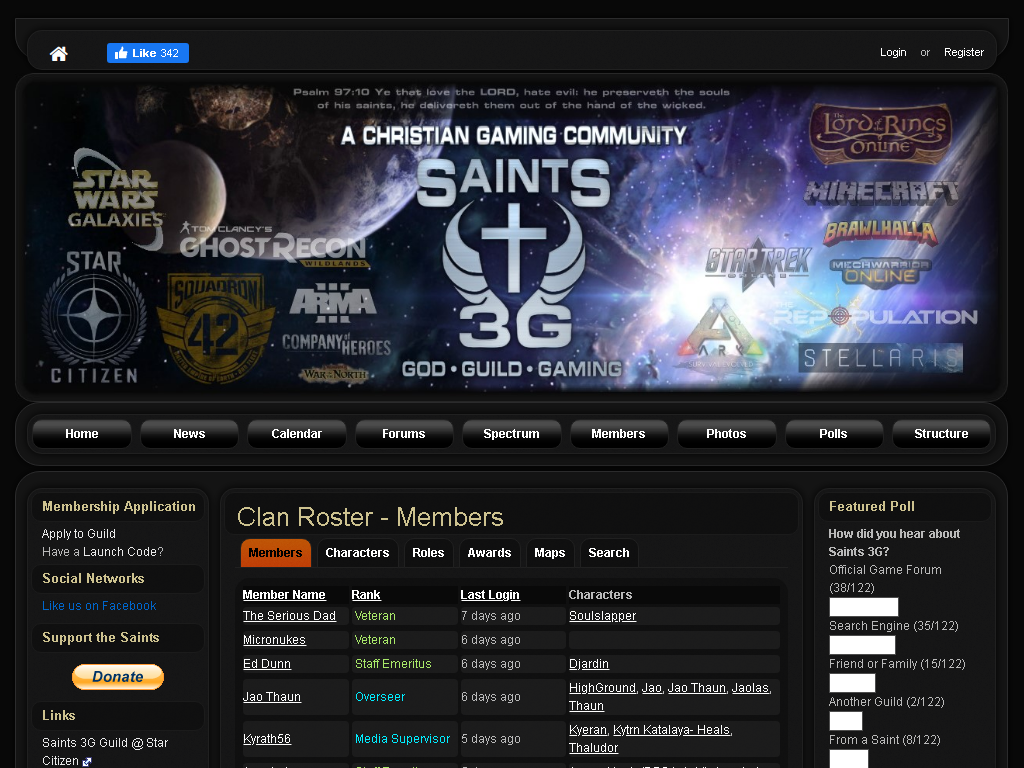Sort roster by Last Login
1024x768 pixels.
tap(490, 595)
